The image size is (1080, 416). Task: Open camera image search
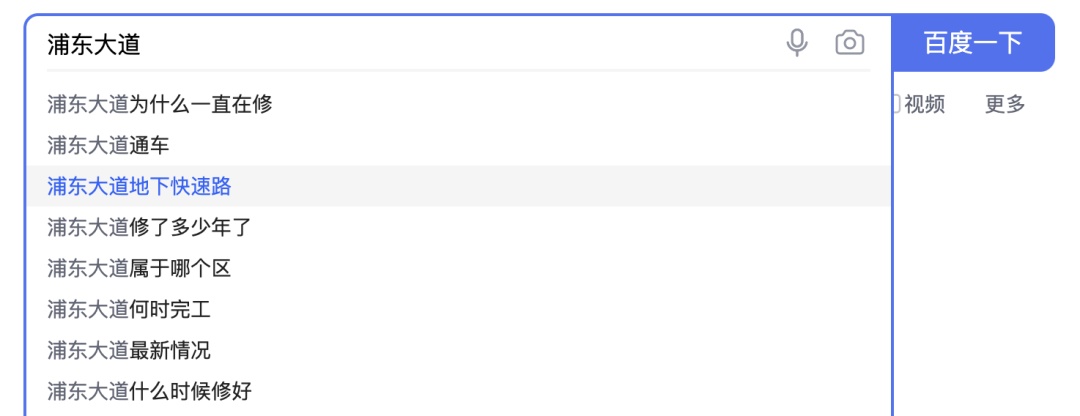click(849, 43)
